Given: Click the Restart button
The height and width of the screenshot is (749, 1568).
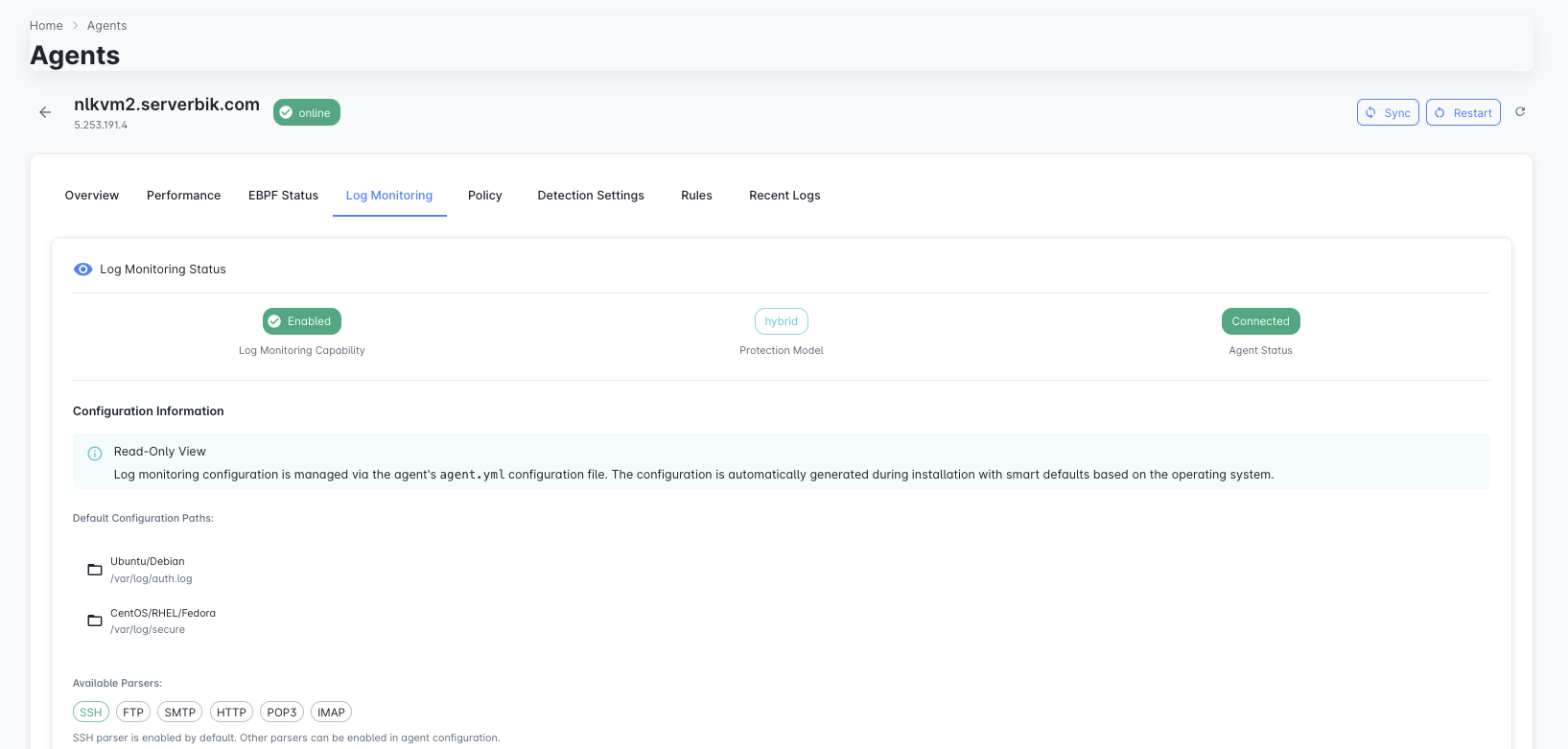Looking at the screenshot, I should click(1463, 112).
